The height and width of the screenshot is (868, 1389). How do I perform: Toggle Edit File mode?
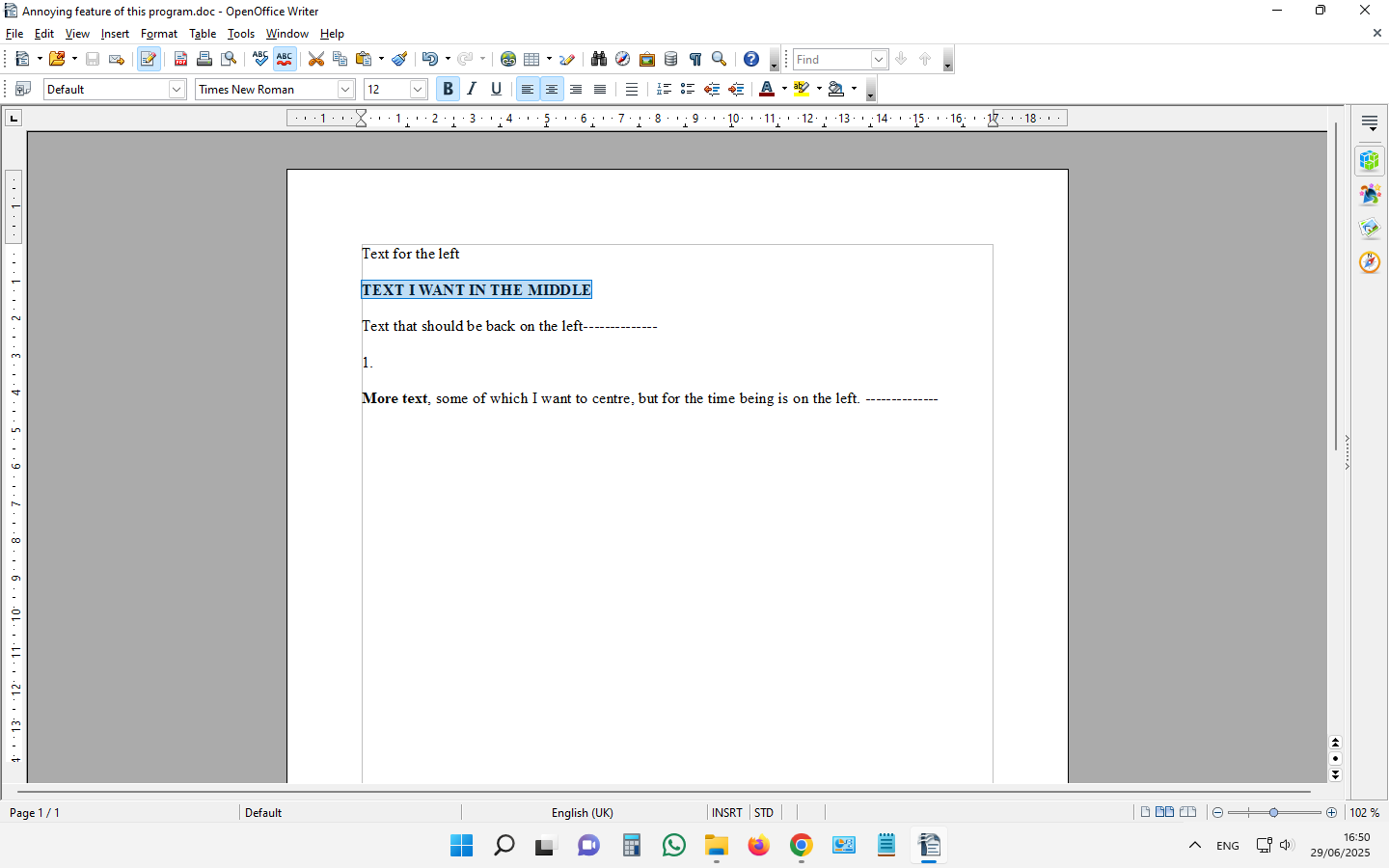point(149,59)
